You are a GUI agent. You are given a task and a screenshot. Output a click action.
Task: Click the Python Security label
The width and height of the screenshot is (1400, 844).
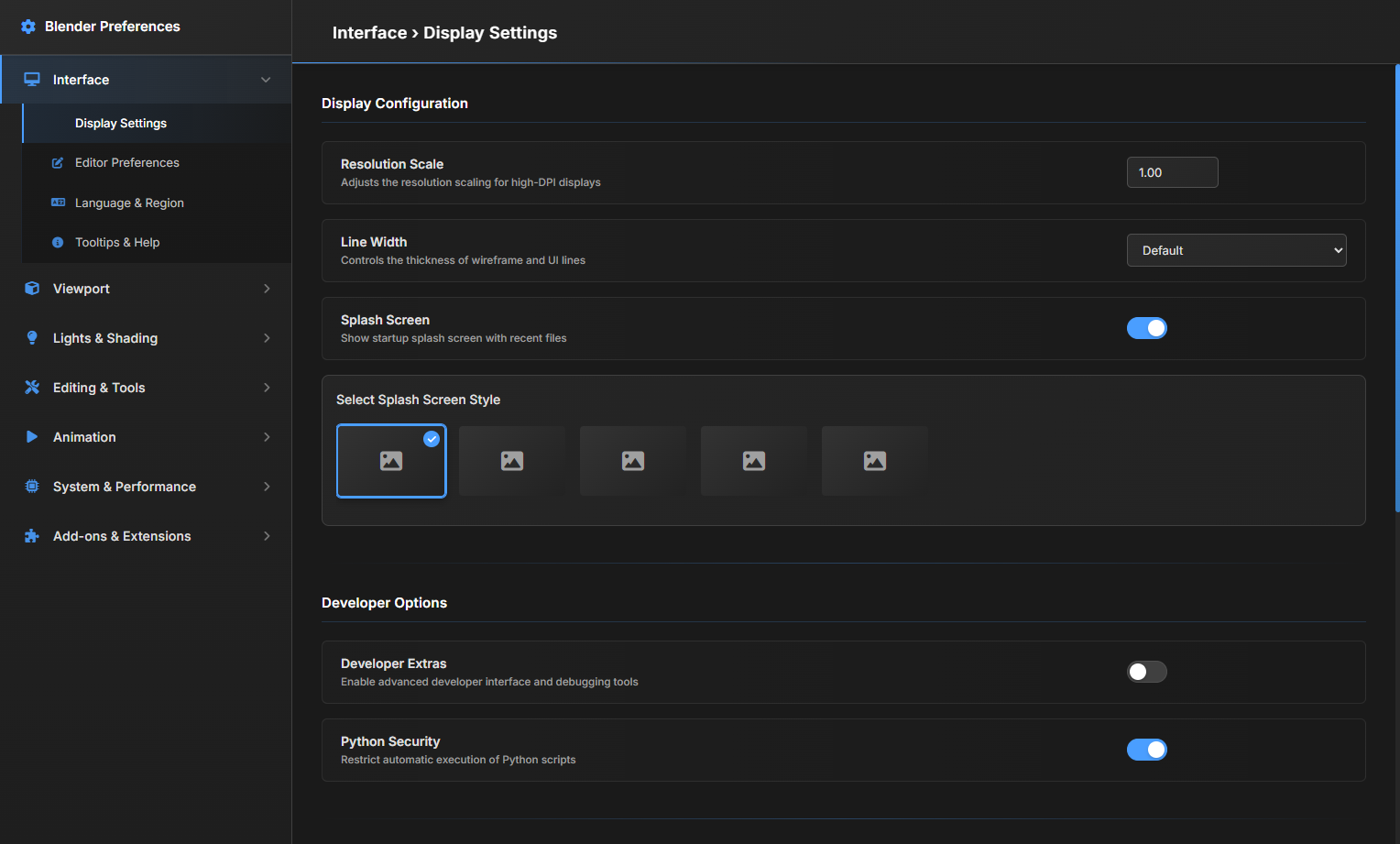[x=390, y=741]
